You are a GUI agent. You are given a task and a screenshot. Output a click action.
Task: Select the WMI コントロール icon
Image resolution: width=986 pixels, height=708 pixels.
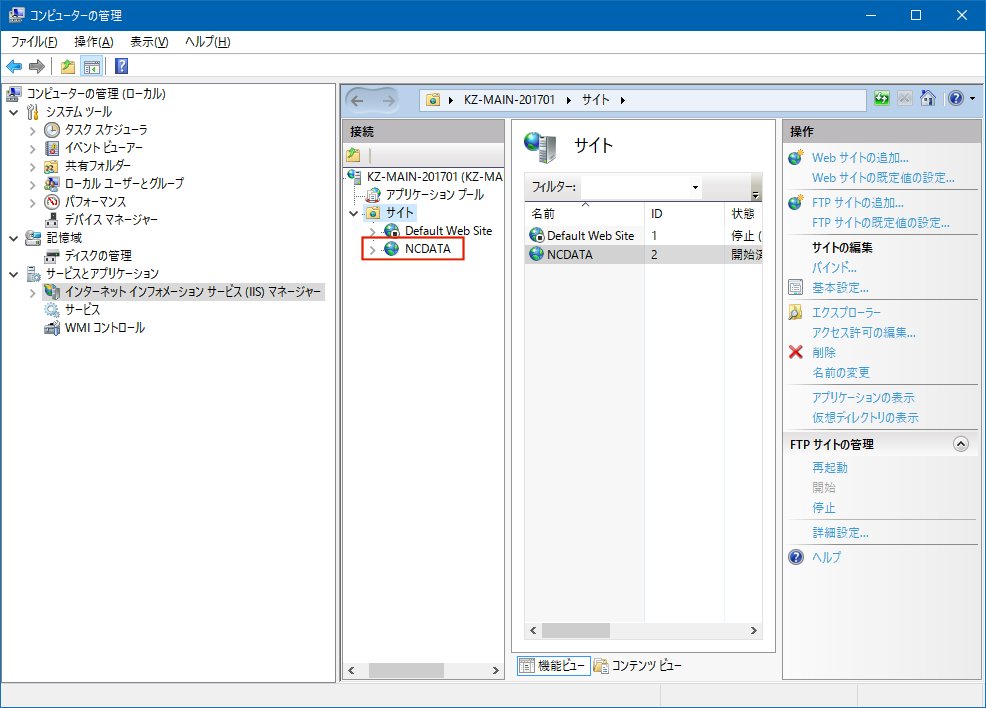pyautogui.click(x=52, y=328)
